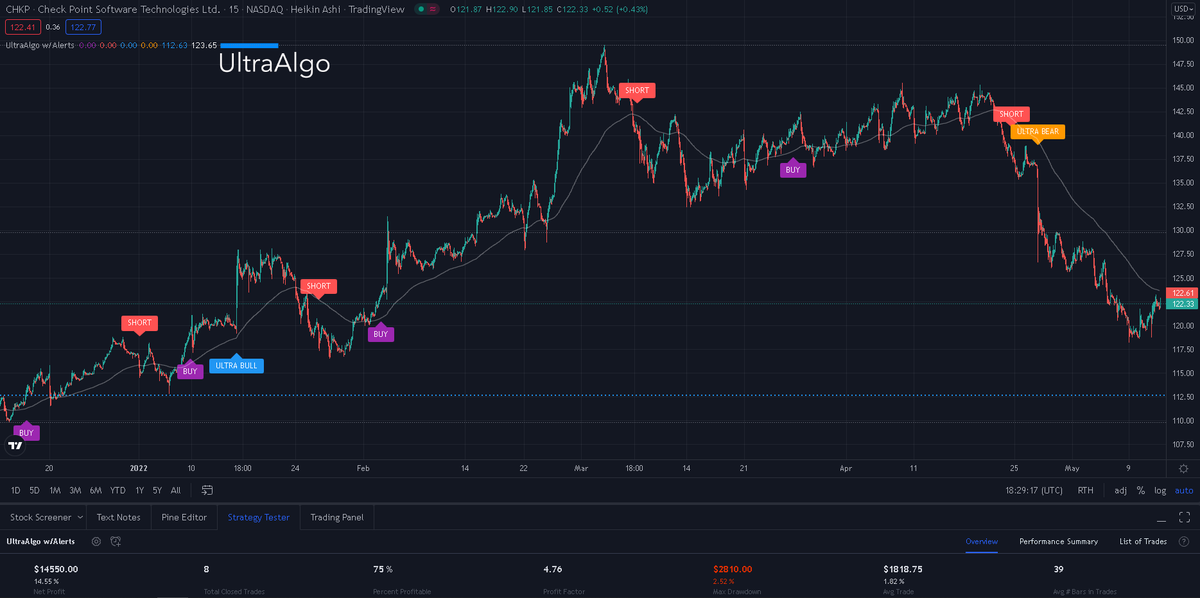1200x598 pixels.
Task: Click the SHORT label near March peak
Action: pos(636,90)
